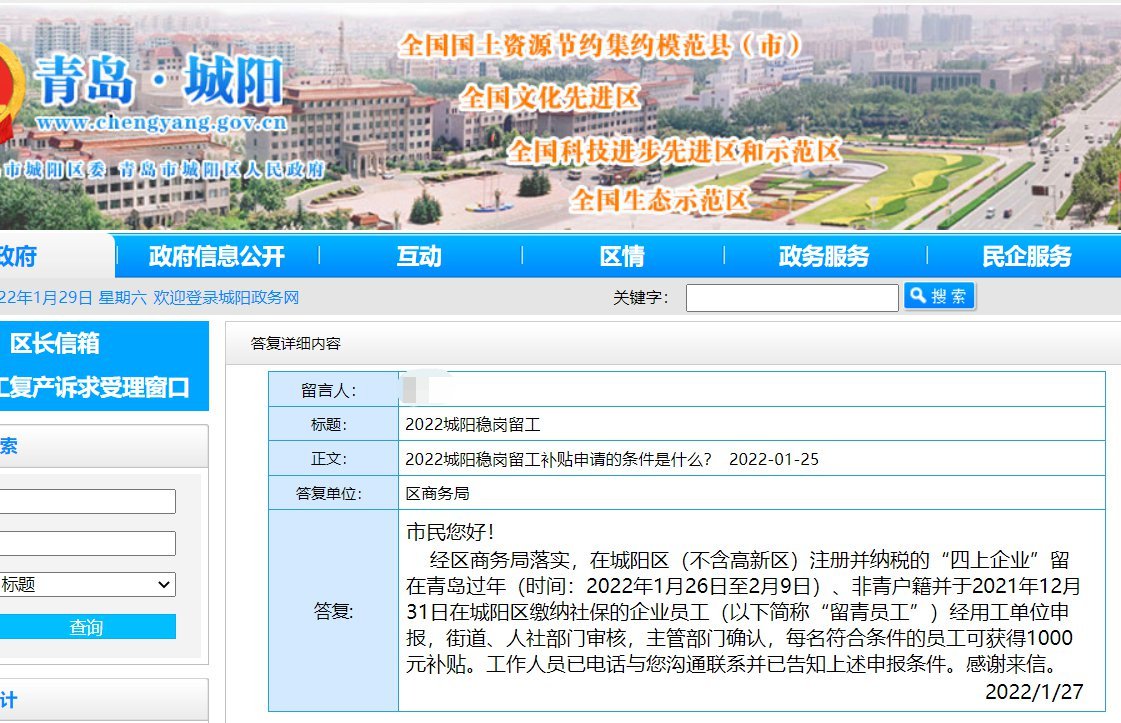Open the 互动 navigation menu
Image resolution: width=1121 pixels, height=723 pixels.
pyautogui.click(x=418, y=257)
